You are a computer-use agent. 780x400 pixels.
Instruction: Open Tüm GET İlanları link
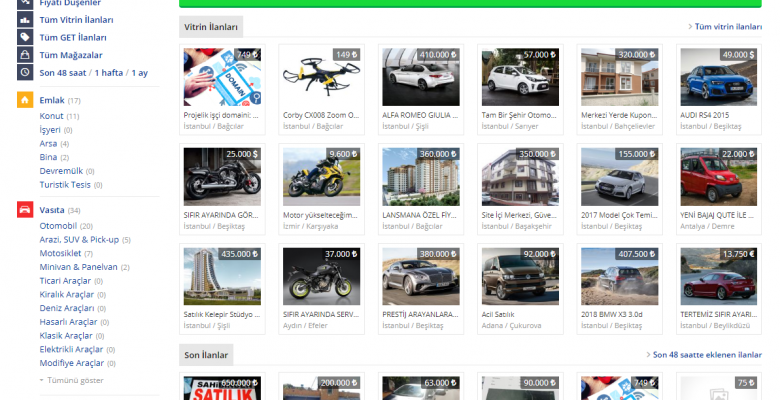point(73,37)
